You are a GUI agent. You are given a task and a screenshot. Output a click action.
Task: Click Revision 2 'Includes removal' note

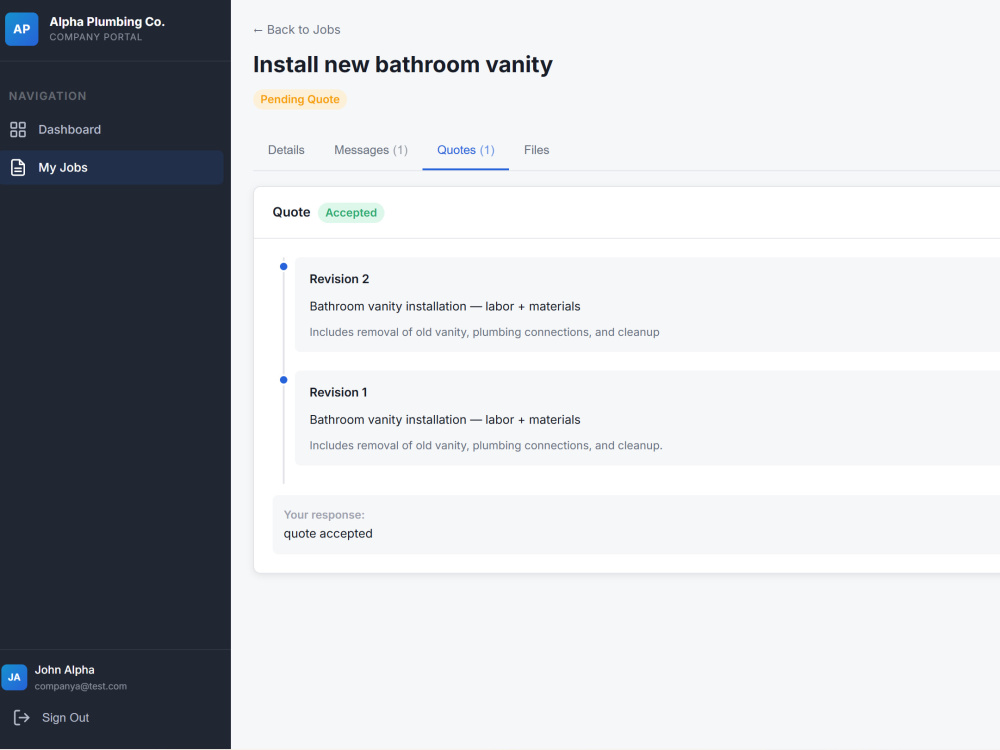pyautogui.click(x=485, y=332)
